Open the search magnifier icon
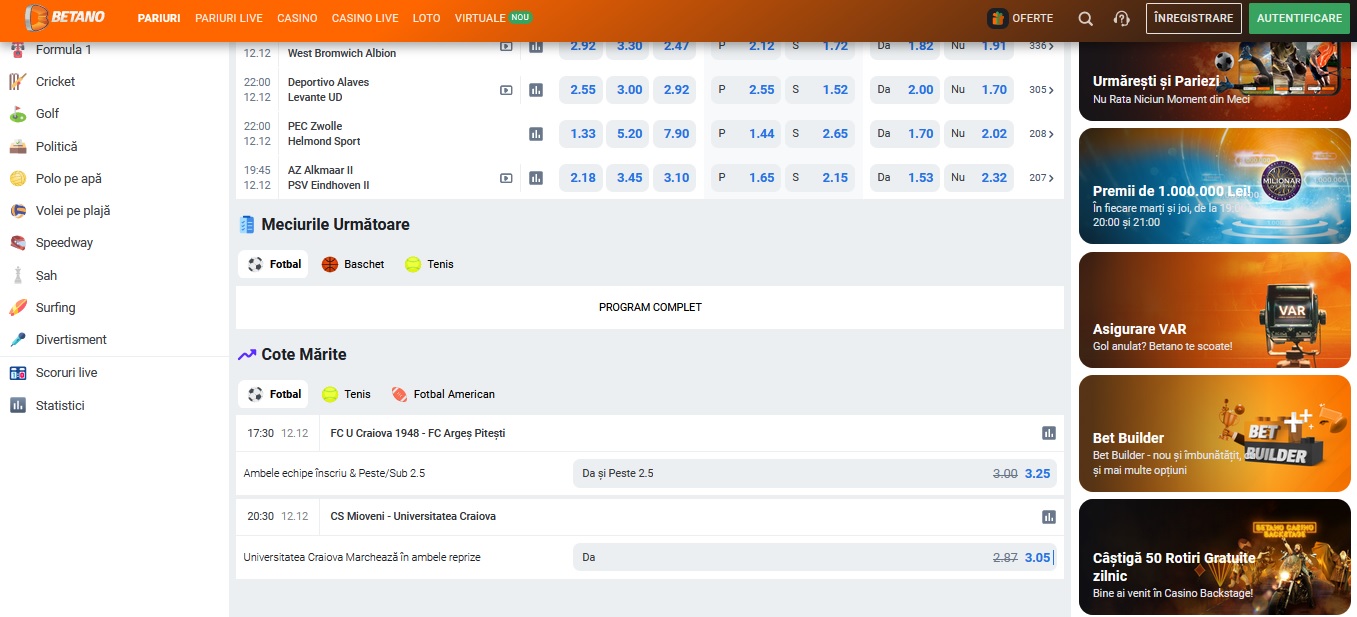This screenshot has width=1357, height=617. click(x=1086, y=19)
